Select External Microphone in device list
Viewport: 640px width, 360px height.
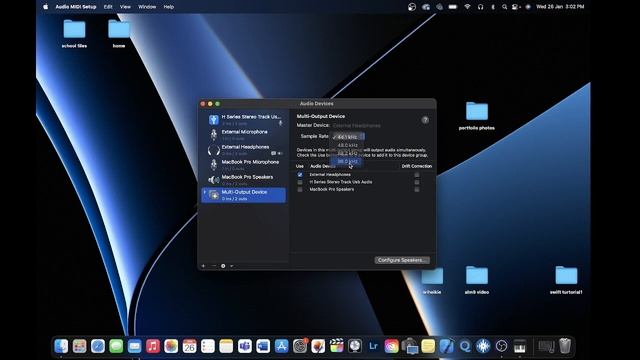pyautogui.click(x=244, y=134)
